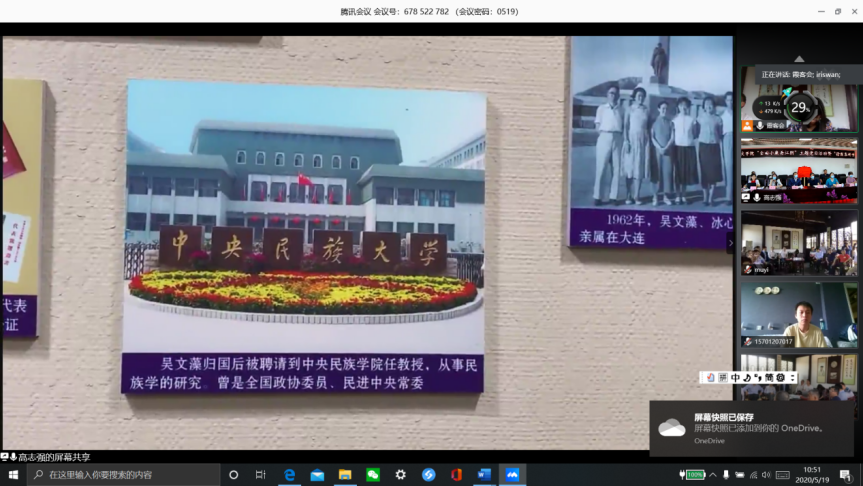Open IME settings gear on language bar
This screenshot has height=486, width=863.
click(x=782, y=378)
